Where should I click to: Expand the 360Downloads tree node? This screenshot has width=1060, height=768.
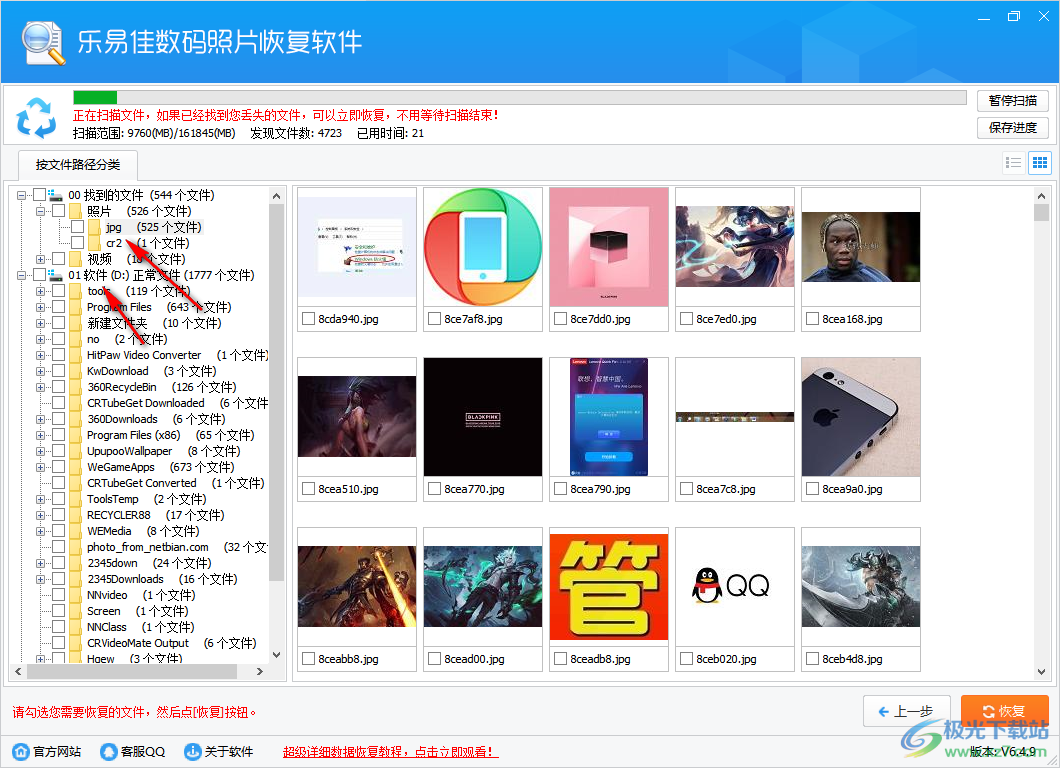pos(41,419)
